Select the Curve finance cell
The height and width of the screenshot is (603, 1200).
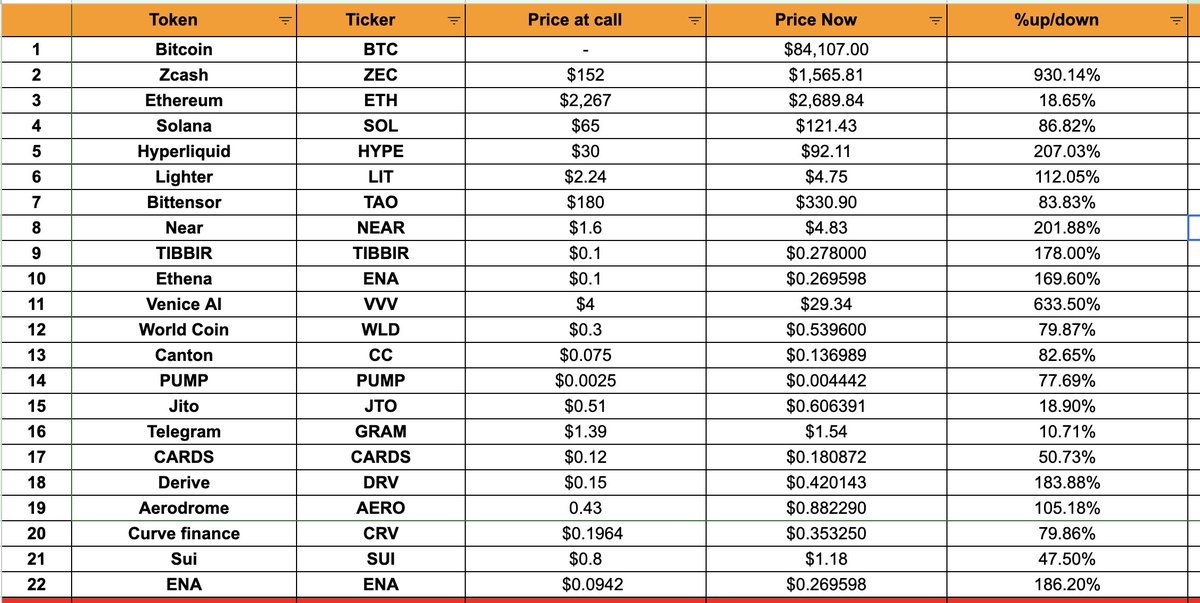(x=184, y=533)
